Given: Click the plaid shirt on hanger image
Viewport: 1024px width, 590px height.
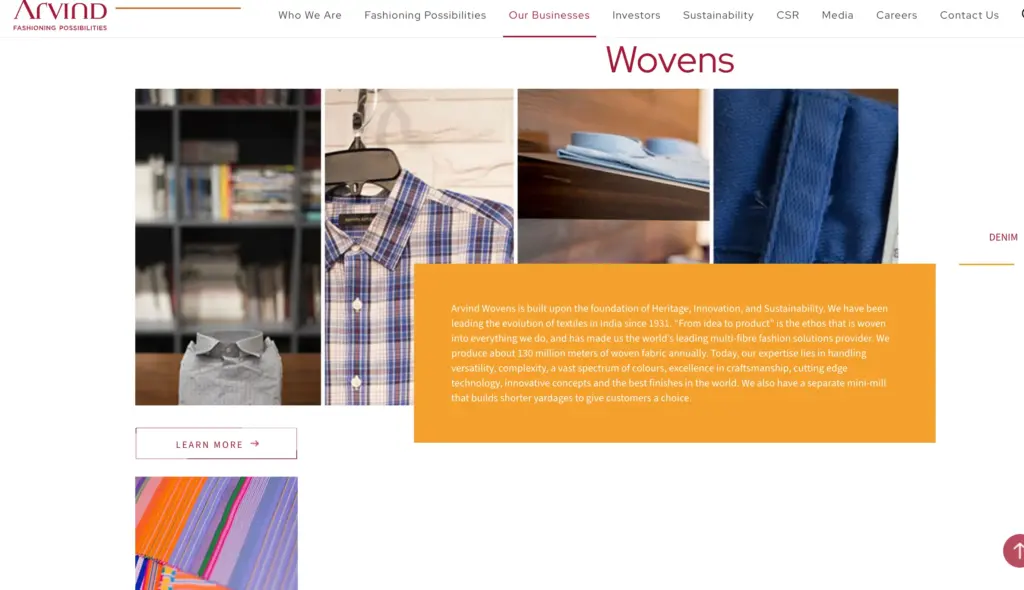Looking at the screenshot, I should [370, 247].
